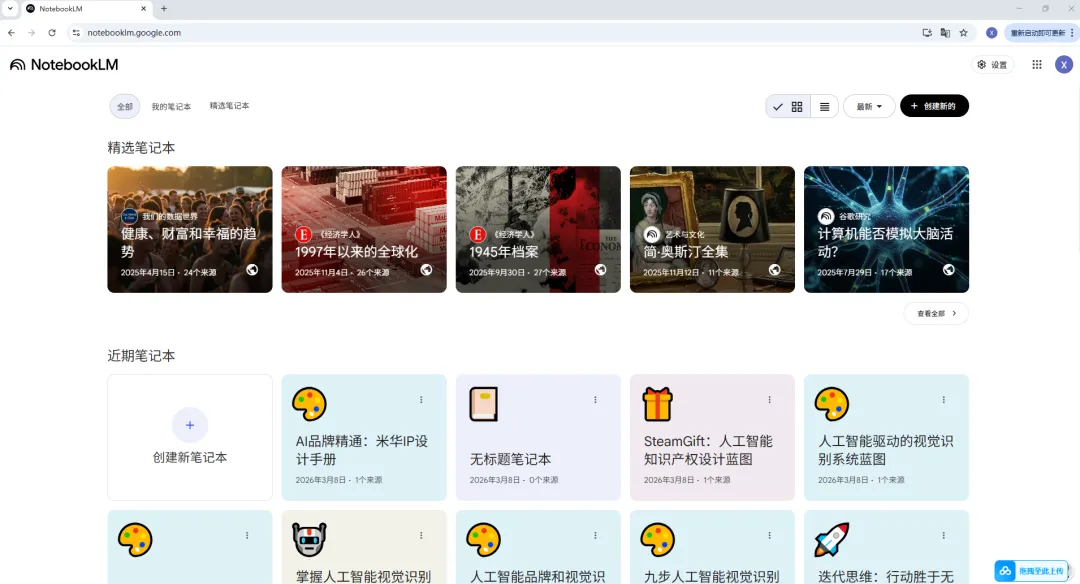Switch to list view
Screen dimensions: 1080x584
(x=824, y=107)
